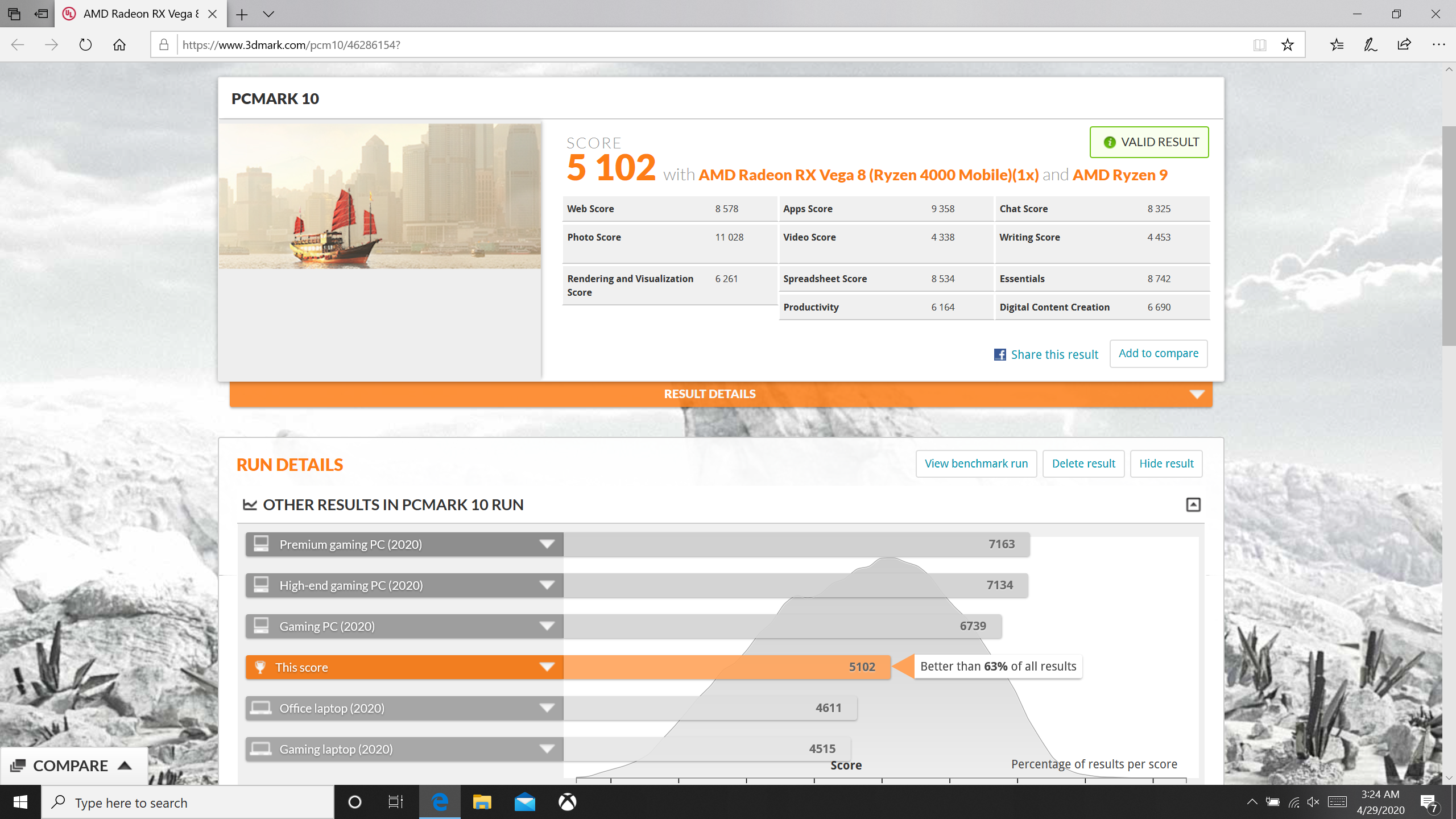Image resolution: width=1456 pixels, height=819 pixels.
Task: Click the VALID RESULT badge
Action: point(1149,142)
